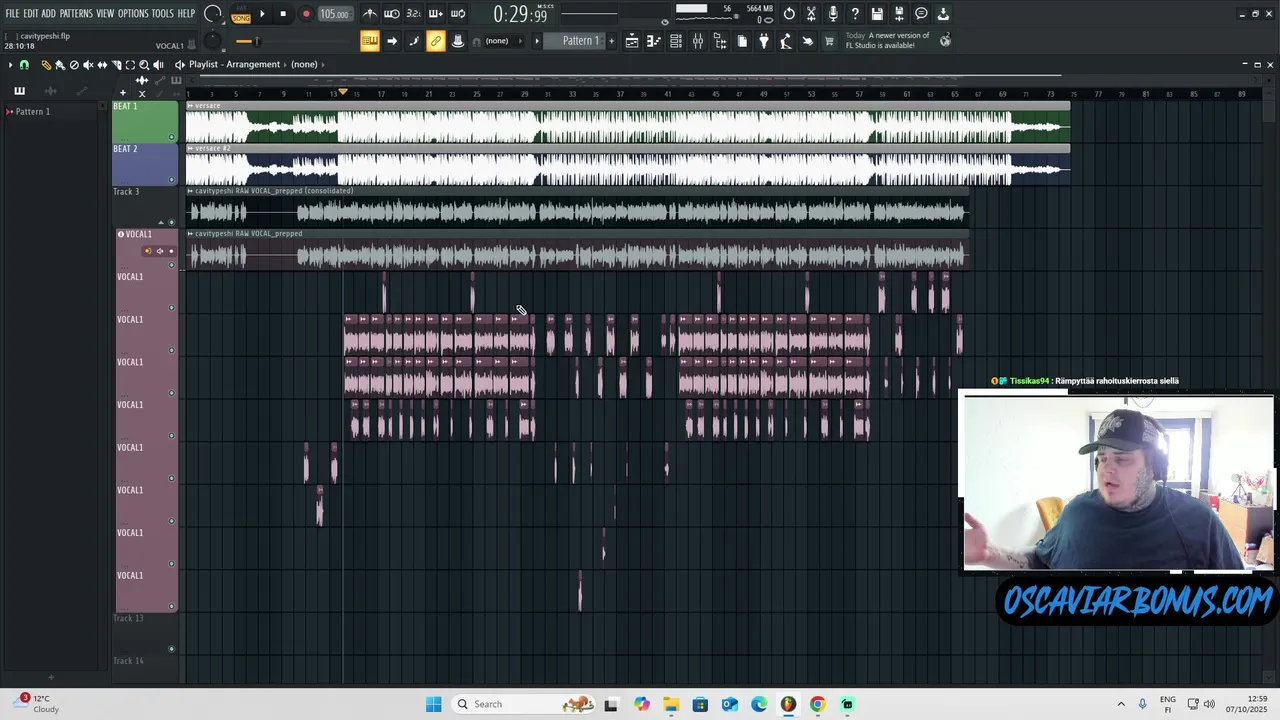This screenshot has width=1280, height=720.
Task: Click the newer version available notice
Action: (x=887, y=40)
